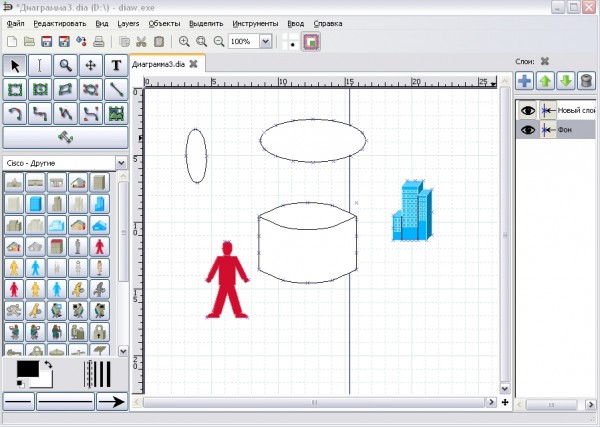Click the Copy icon in toolbar

124,41
